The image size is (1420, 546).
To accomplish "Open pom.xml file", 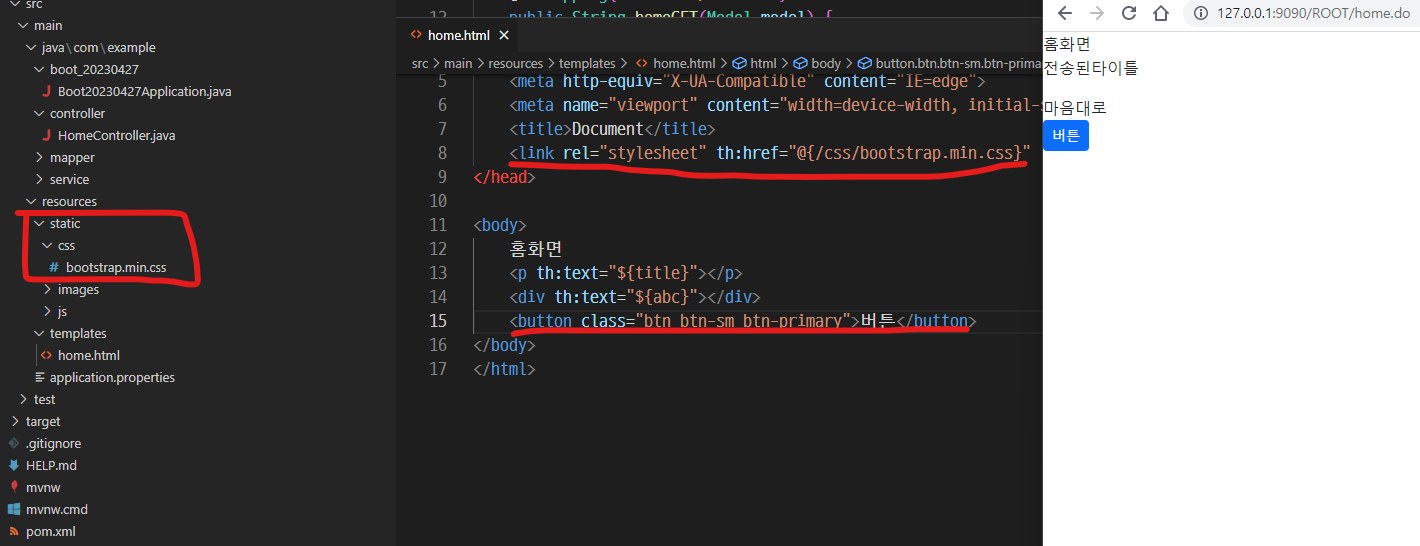I will tap(50, 531).
